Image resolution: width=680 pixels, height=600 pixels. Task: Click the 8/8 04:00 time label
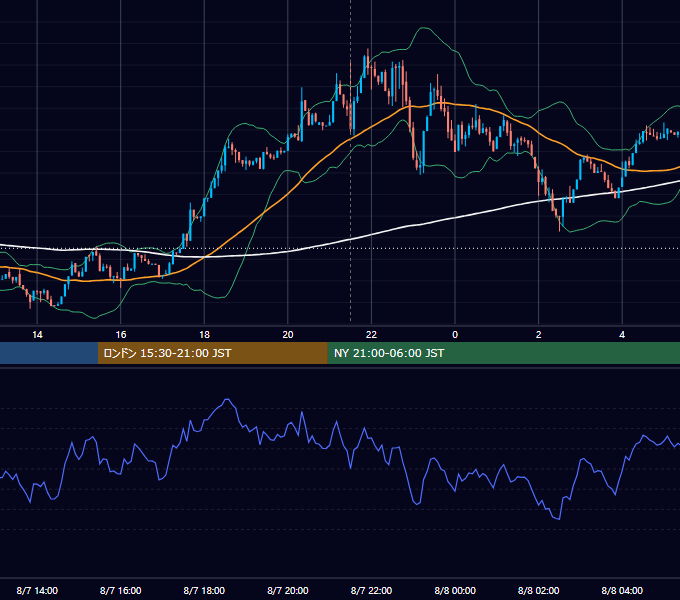tap(622, 590)
